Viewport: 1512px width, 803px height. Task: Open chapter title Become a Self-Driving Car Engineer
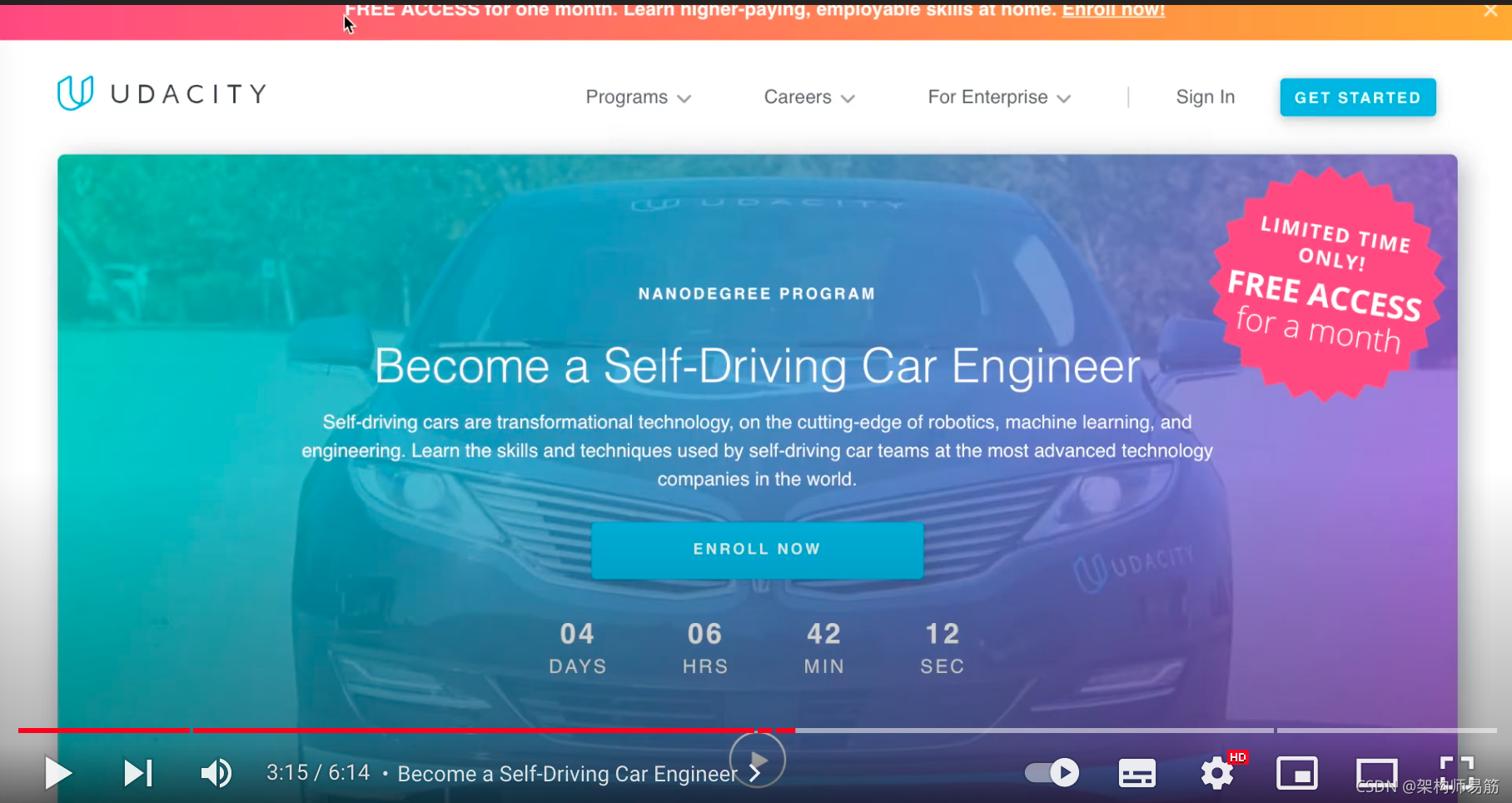click(x=579, y=774)
